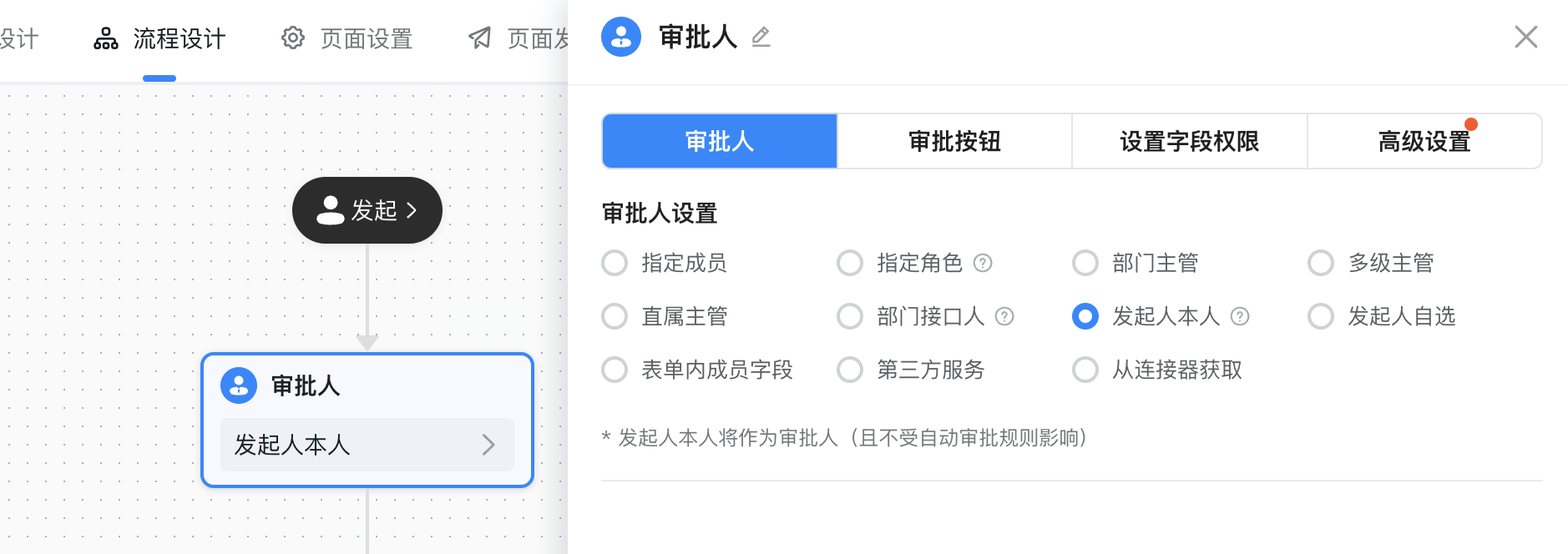Open the 发起人本人 row chevron in node
Image resolution: width=1568 pixels, height=554 pixels.
coord(488,445)
